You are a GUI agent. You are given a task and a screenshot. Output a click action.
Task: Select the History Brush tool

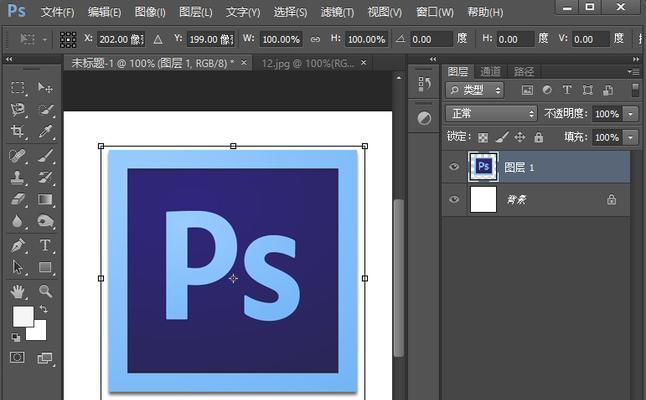tap(44, 178)
